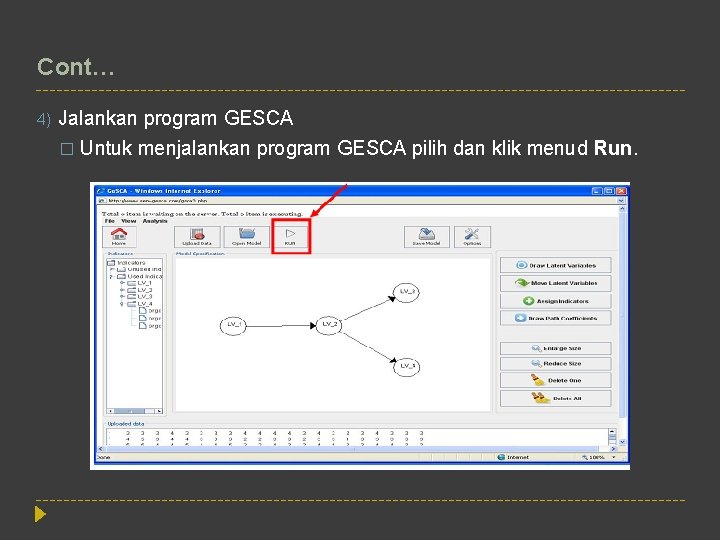
Task: Click Reduce Size button
Action: (556, 363)
